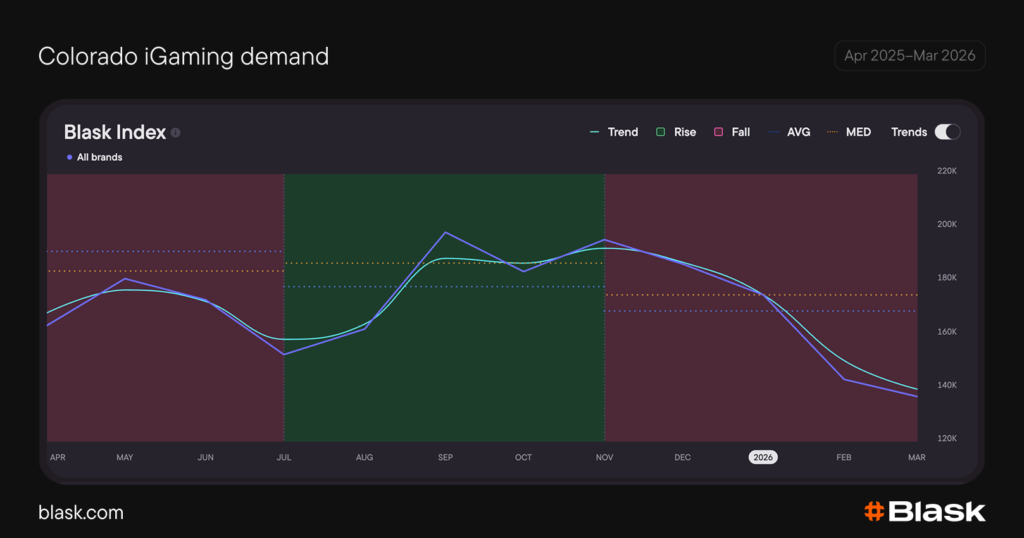
Task: Open the Apr 2025–Mar 2026 date range selector
Action: [909, 56]
